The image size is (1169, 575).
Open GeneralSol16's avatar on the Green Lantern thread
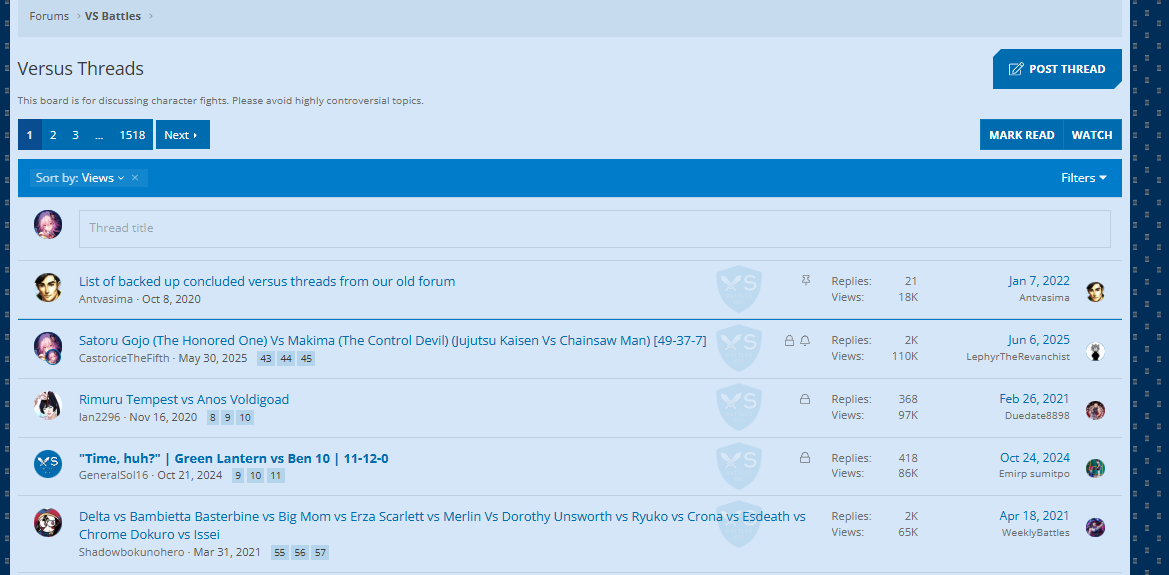pyautogui.click(x=48, y=464)
